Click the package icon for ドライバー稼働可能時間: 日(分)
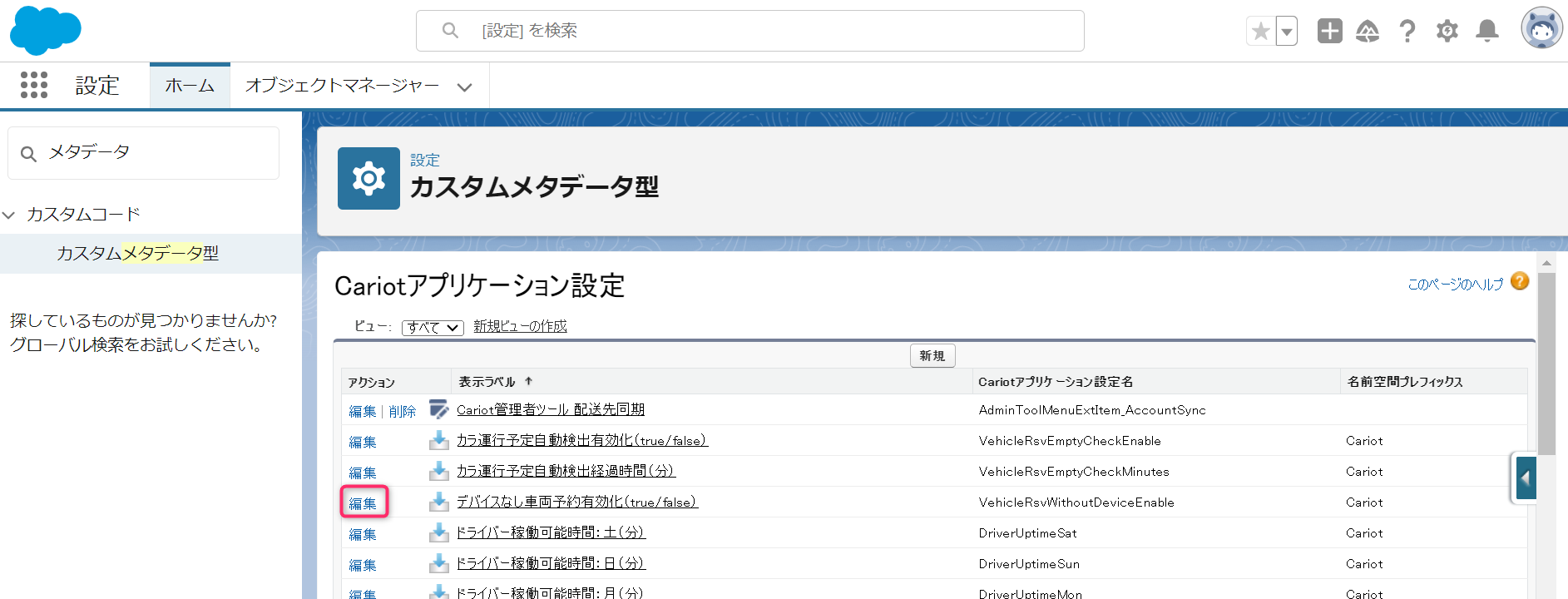Screen dimensions: 1568x599 (438, 563)
